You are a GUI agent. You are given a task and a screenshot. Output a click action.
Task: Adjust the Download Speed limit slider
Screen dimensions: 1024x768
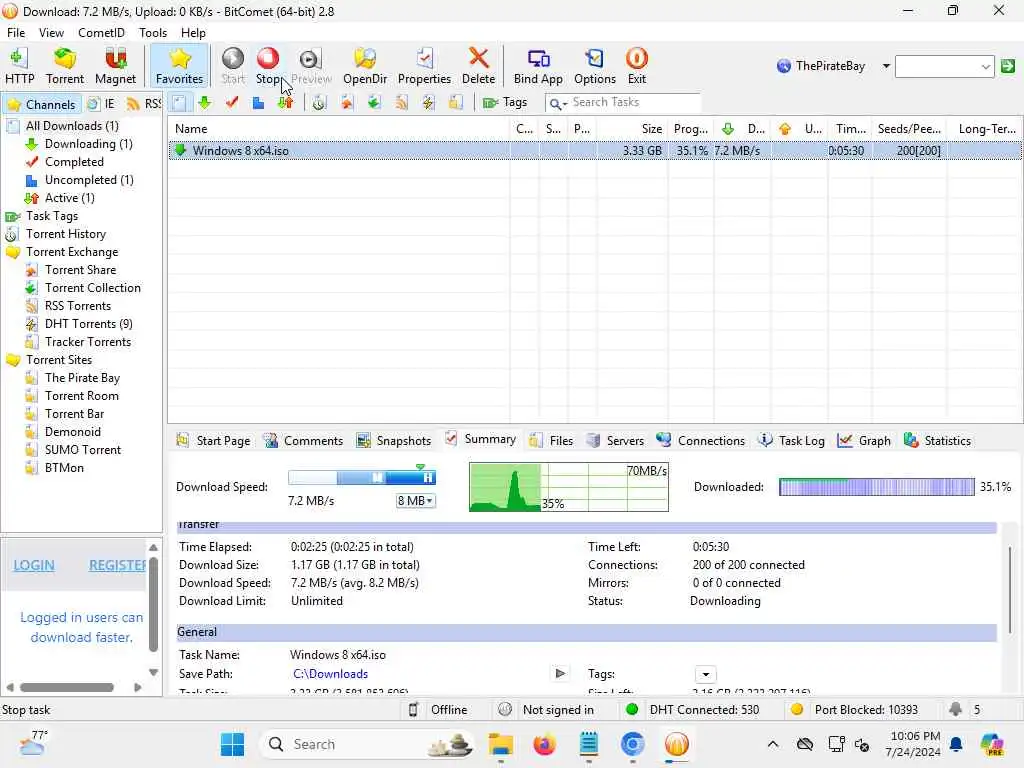coord(362,478)
